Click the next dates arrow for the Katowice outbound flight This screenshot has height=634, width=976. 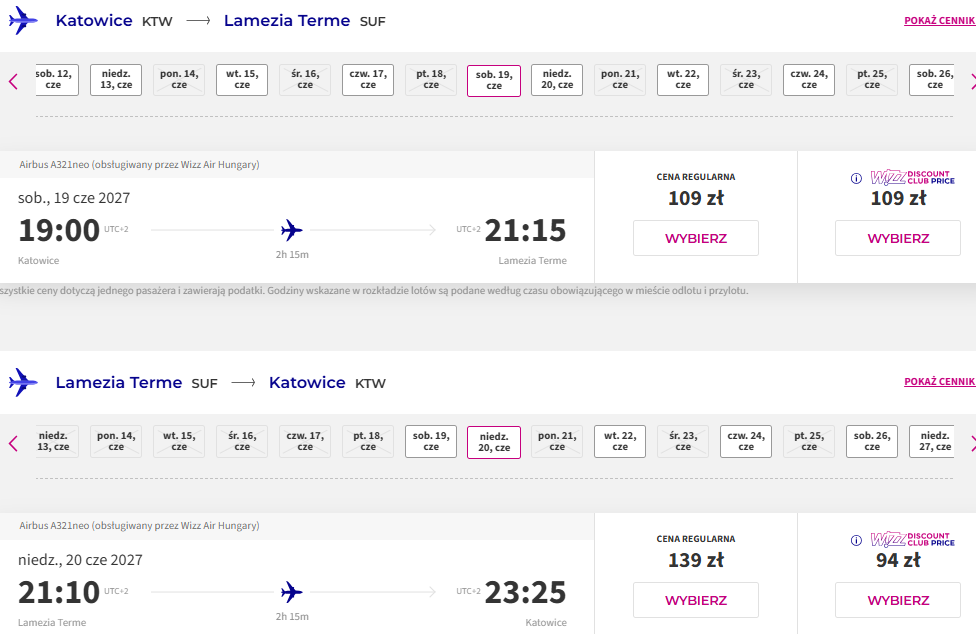(x=972, y=82)
